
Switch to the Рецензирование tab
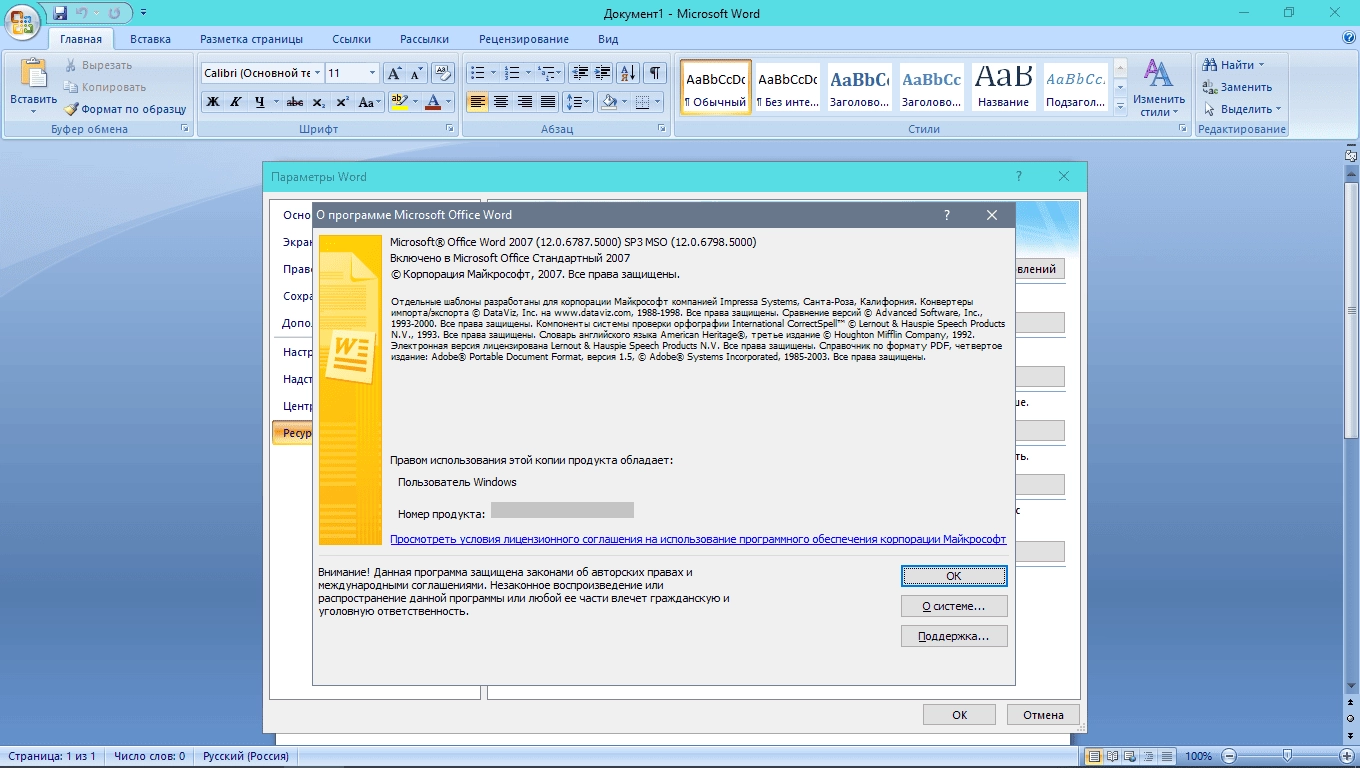click(524, 39)
